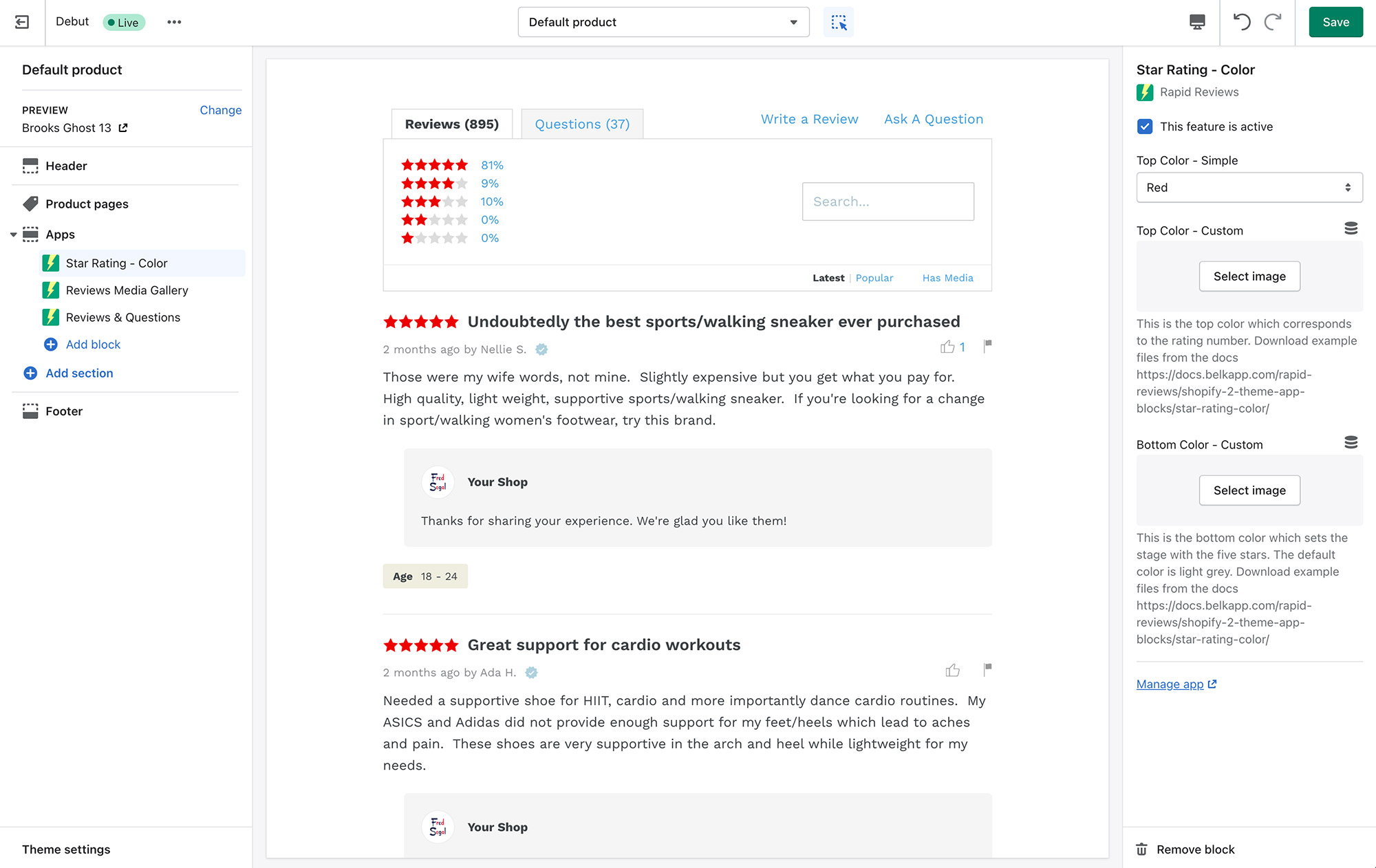Flag Ada H.'s review

coord(987,669)
